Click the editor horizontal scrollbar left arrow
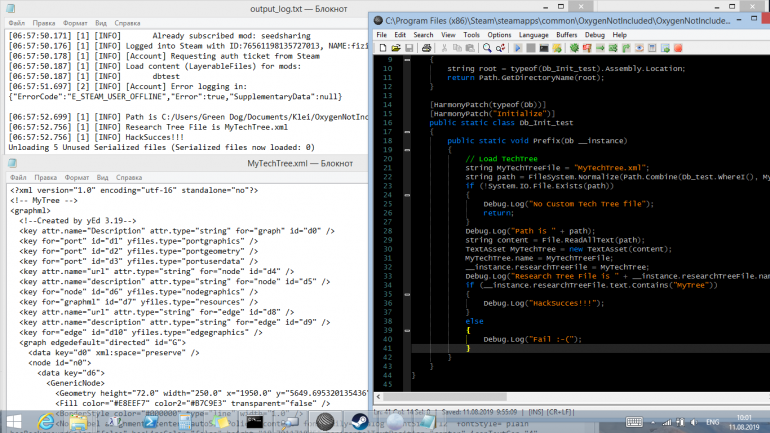 click(x=378, y=397)
